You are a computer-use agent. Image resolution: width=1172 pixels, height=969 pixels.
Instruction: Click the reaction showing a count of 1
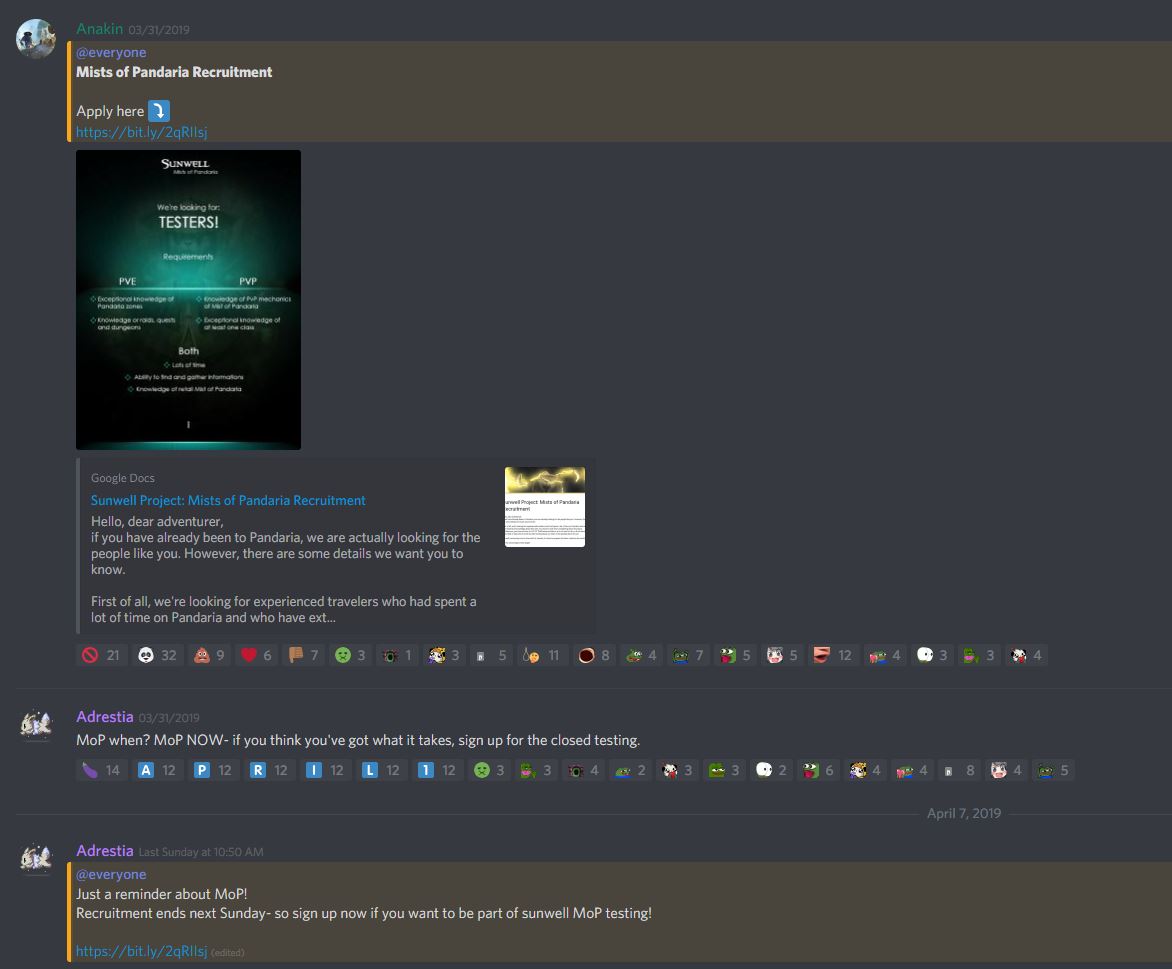(x=398, y=655)
